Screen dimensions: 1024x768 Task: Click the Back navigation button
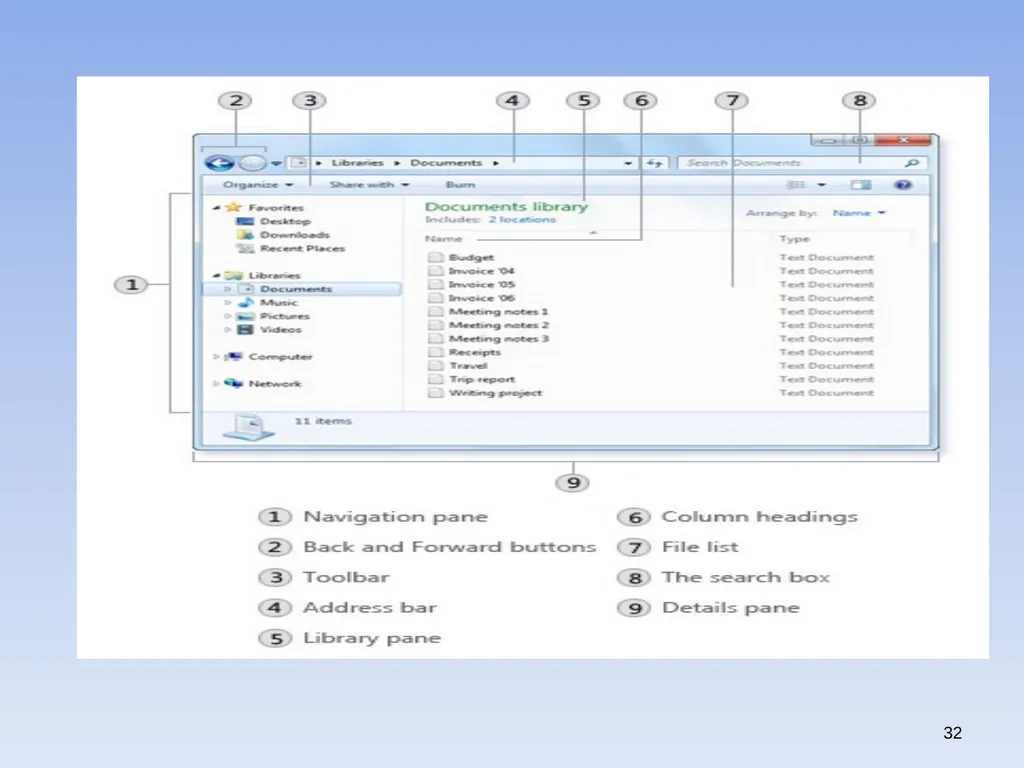(219, 163)
